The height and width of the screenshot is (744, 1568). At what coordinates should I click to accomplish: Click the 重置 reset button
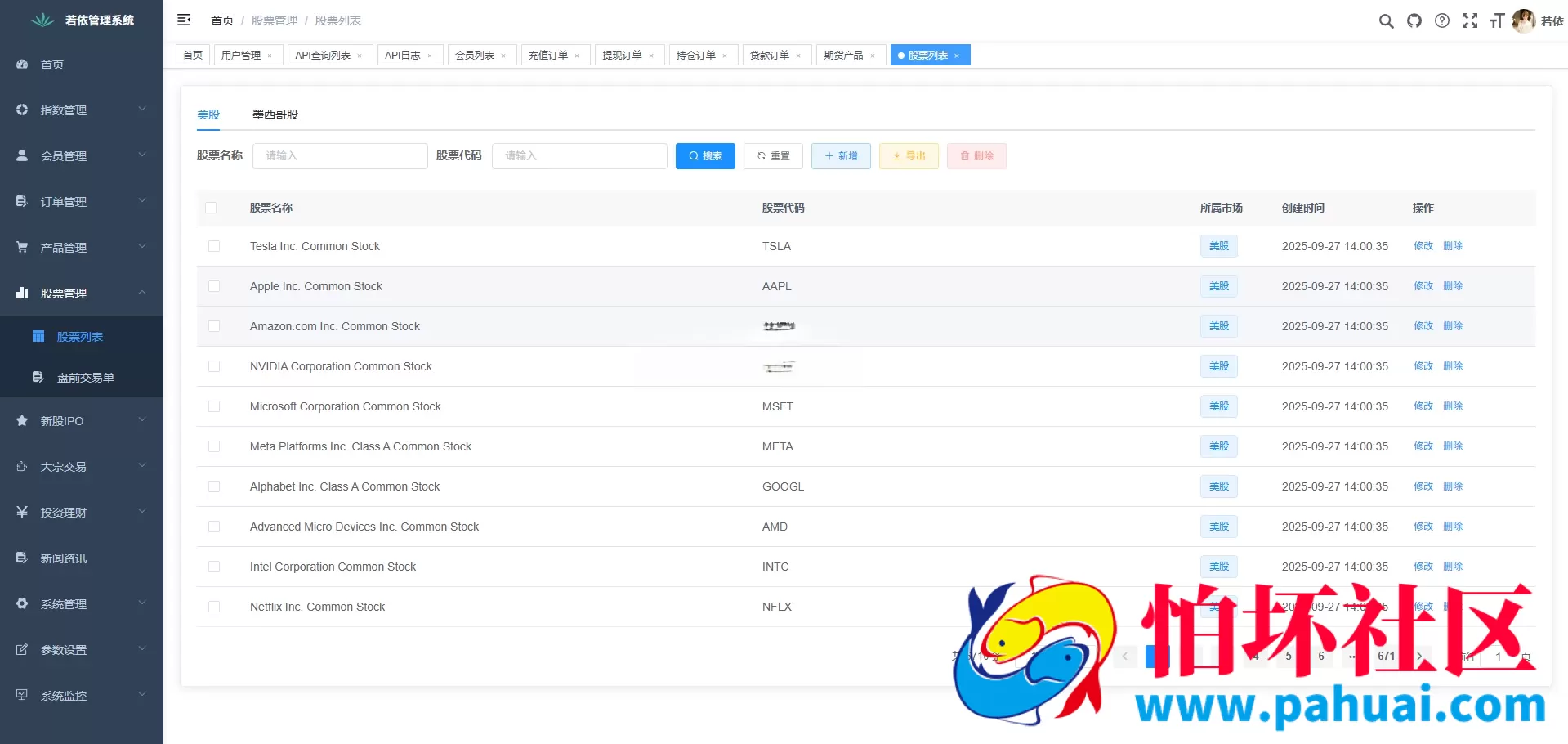[773, 156]
